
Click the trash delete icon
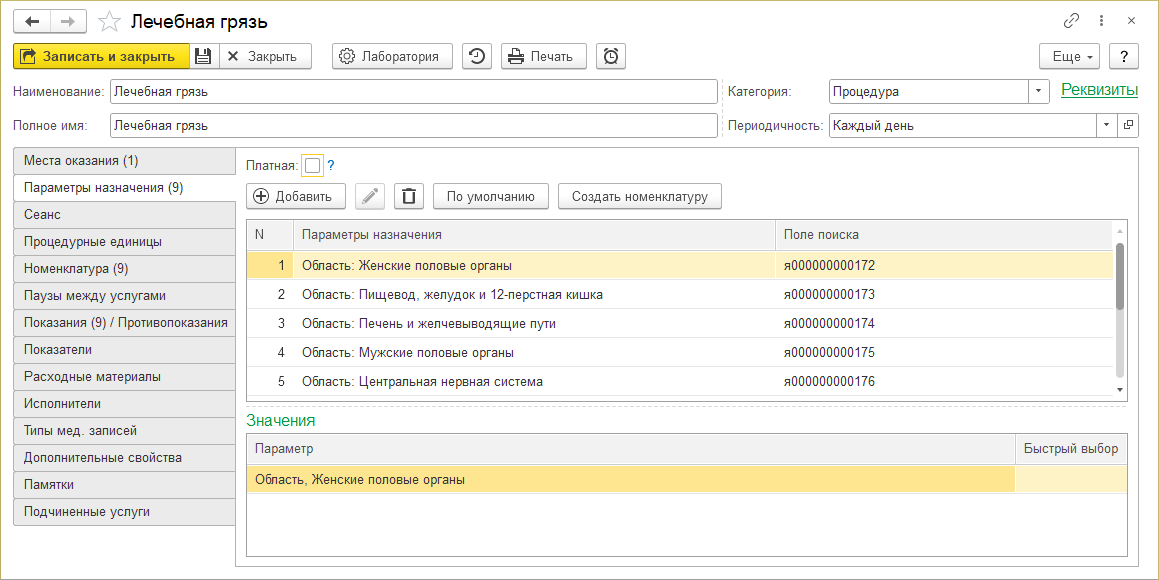pyautogui.click(x=408, y=197)
